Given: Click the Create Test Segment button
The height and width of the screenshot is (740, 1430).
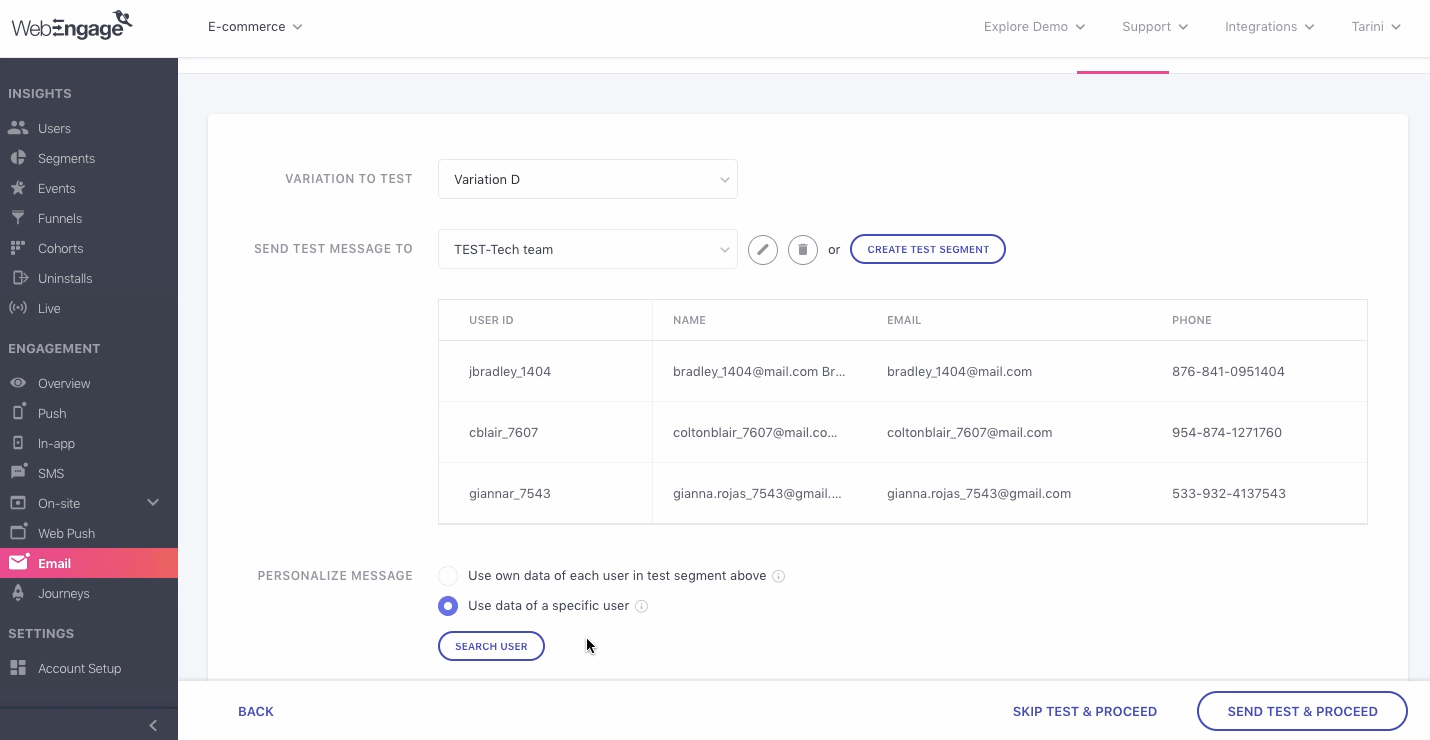Looking at the screenshot, I should coord(928,250).
